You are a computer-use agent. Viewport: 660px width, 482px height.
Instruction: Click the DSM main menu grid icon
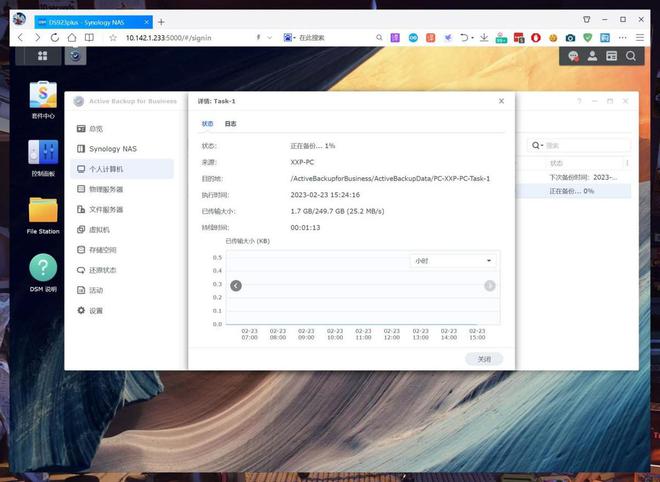coord(43,56)
